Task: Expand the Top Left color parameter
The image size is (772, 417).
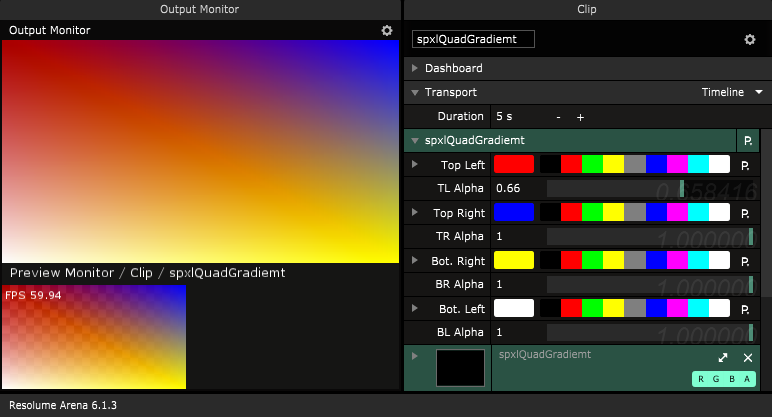Action: [x=415, y=164]
